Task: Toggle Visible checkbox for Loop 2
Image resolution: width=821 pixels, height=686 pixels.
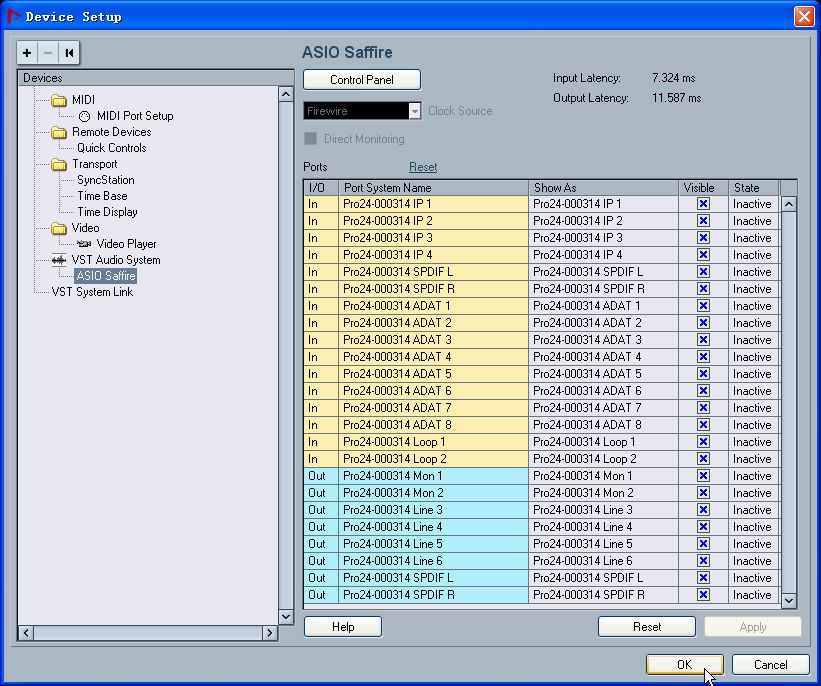Action: click(703, 459)
